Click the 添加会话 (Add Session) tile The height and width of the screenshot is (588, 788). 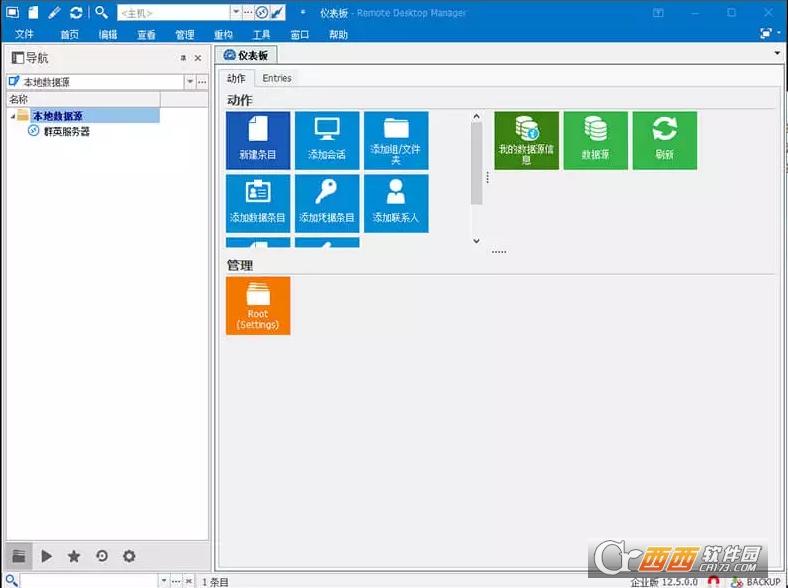coord(327,140)
